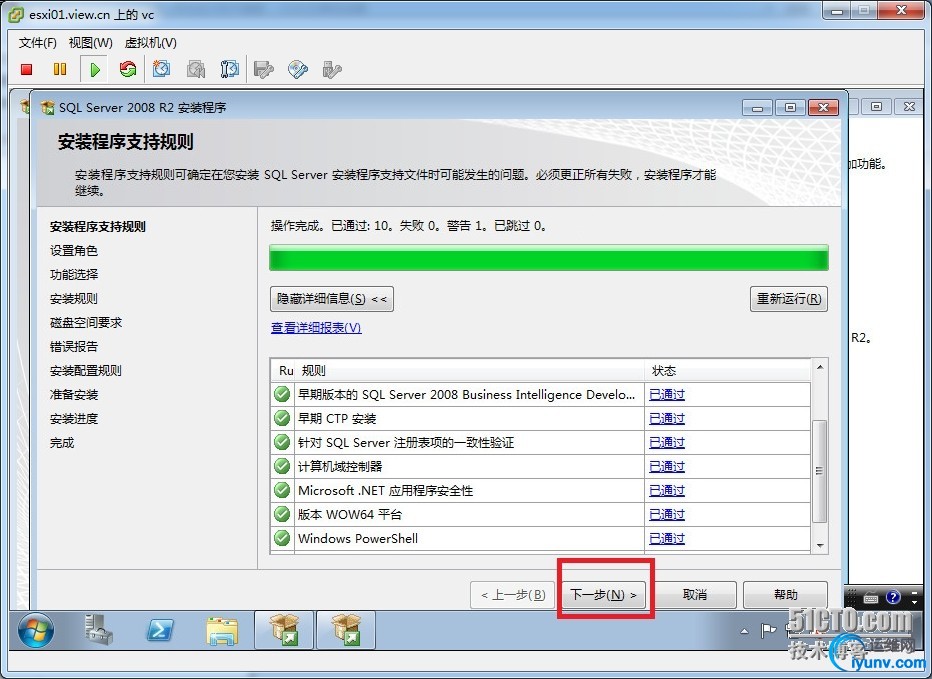Click the 隐藏详细信息(S) button
This screenshot has width=932, height=679.
pos(332,299)
